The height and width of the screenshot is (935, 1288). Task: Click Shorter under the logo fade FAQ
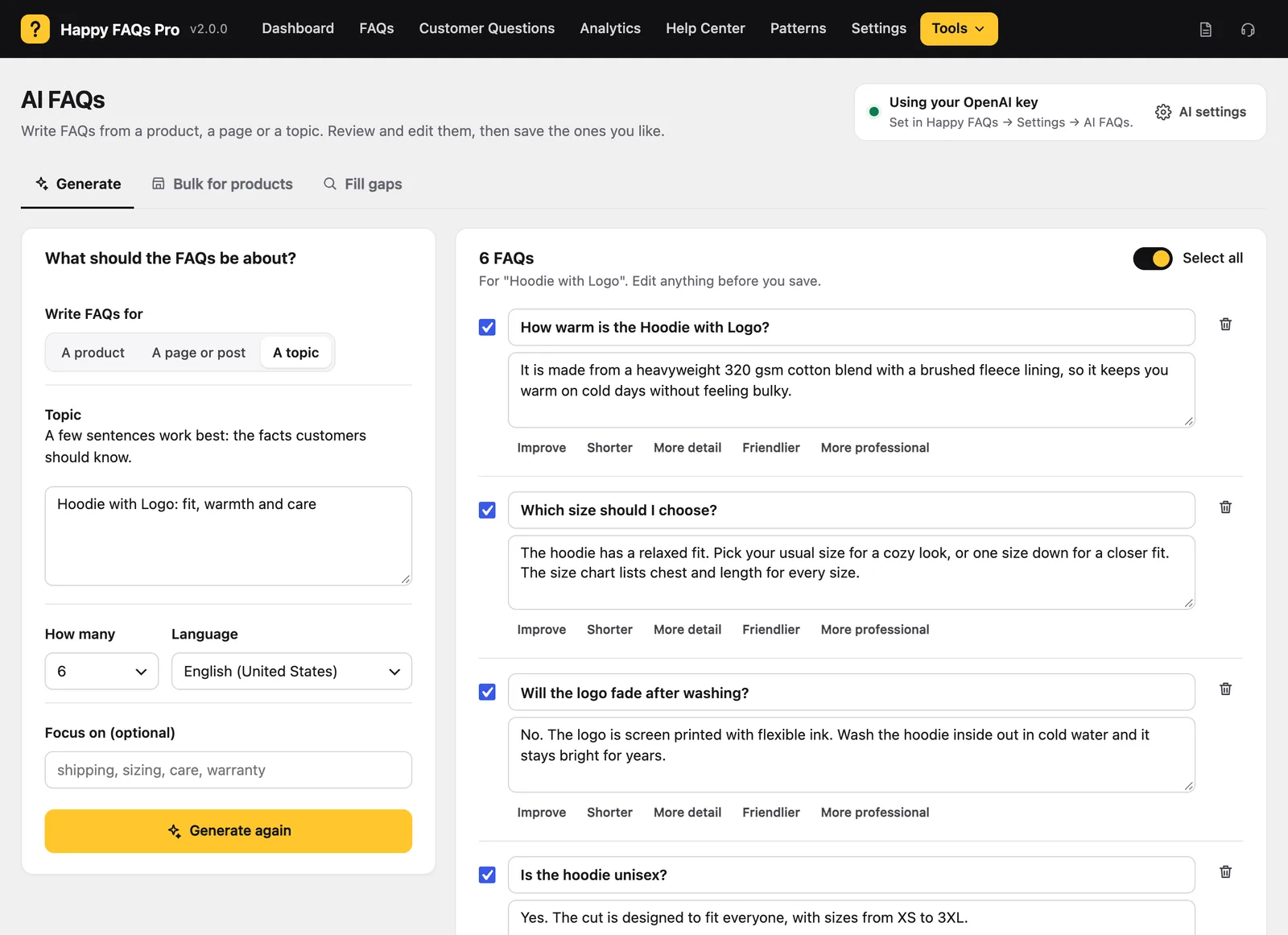(x=609, y=813)
